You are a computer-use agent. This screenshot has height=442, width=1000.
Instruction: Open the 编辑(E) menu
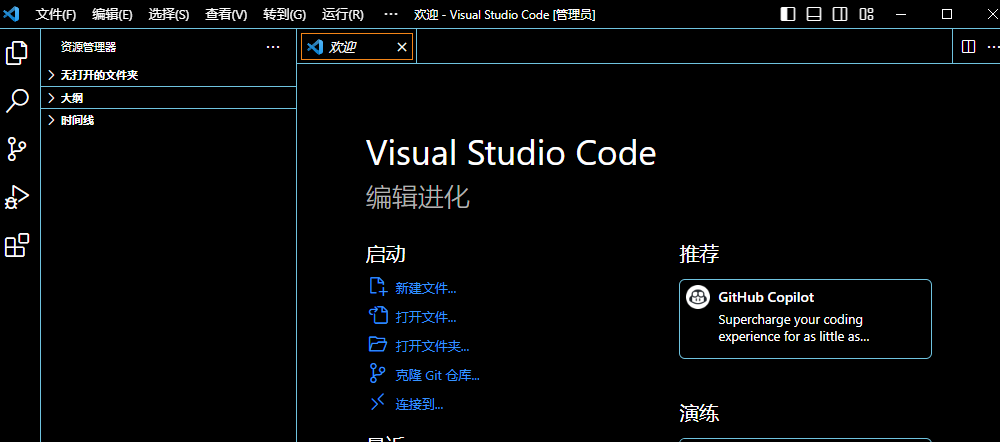[112, 15]
